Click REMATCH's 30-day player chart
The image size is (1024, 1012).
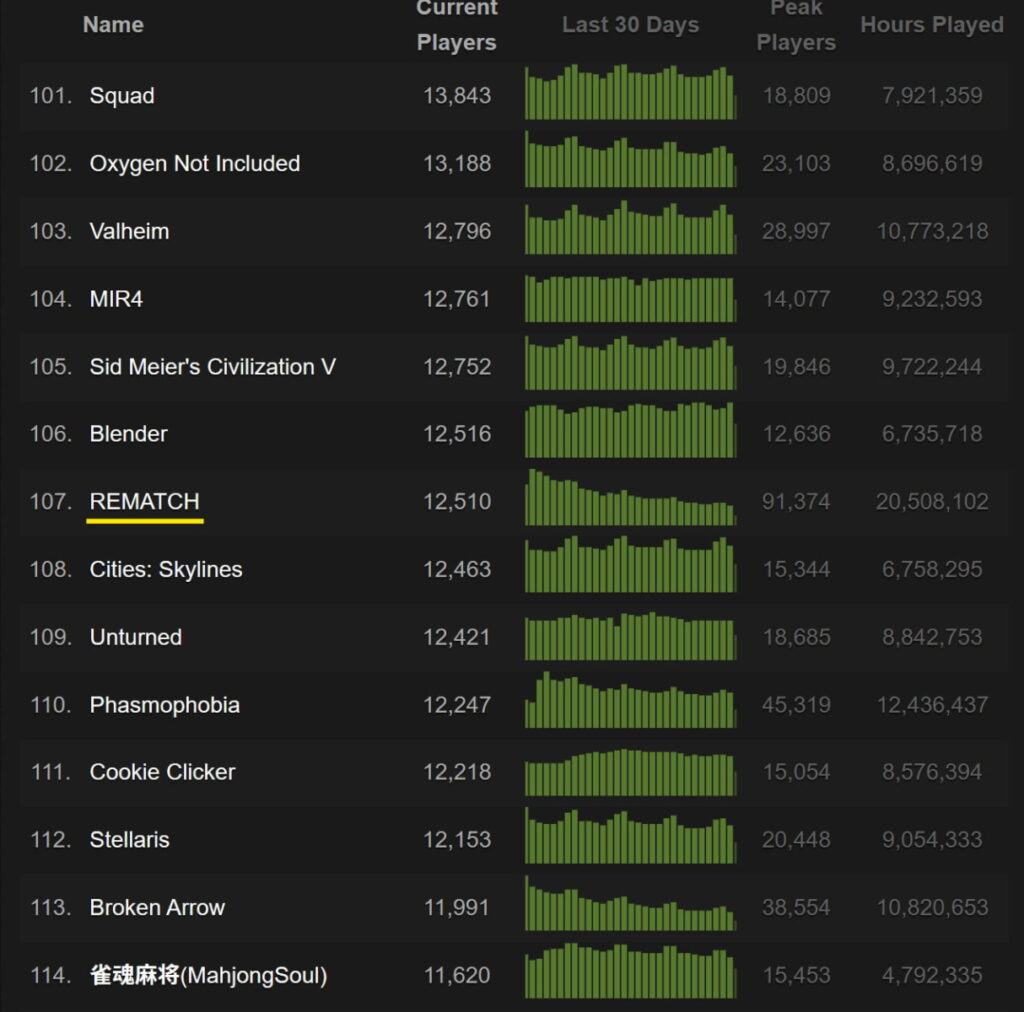pos(630,498)
